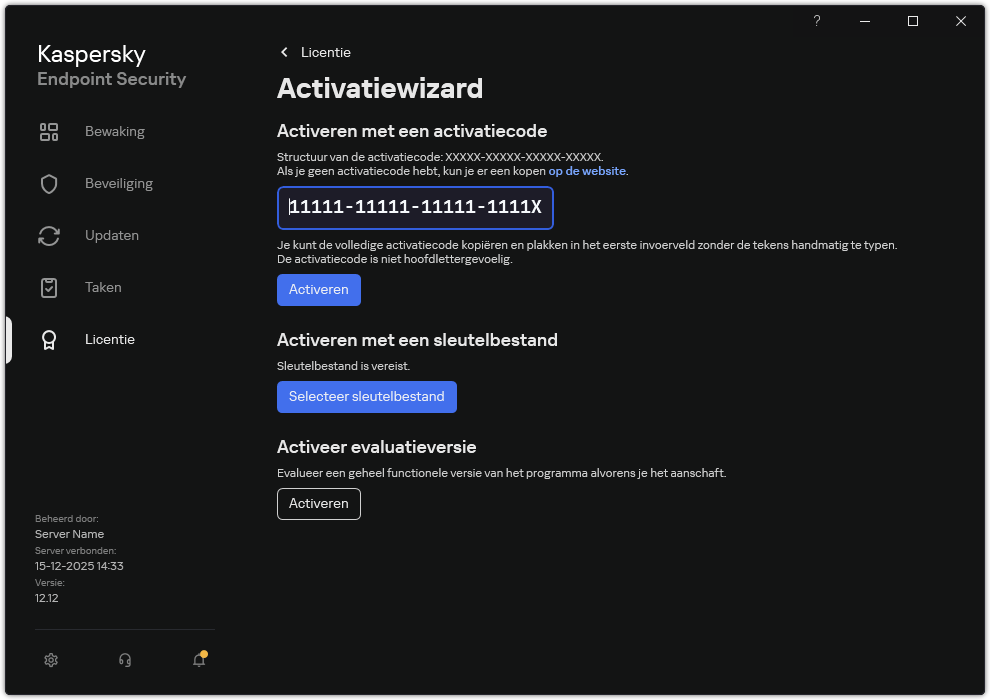Image resolution: width=990 pixels, height=700 pixels.
Task: Open application settings with the gear icon
Action: click(x=51, y=660)
